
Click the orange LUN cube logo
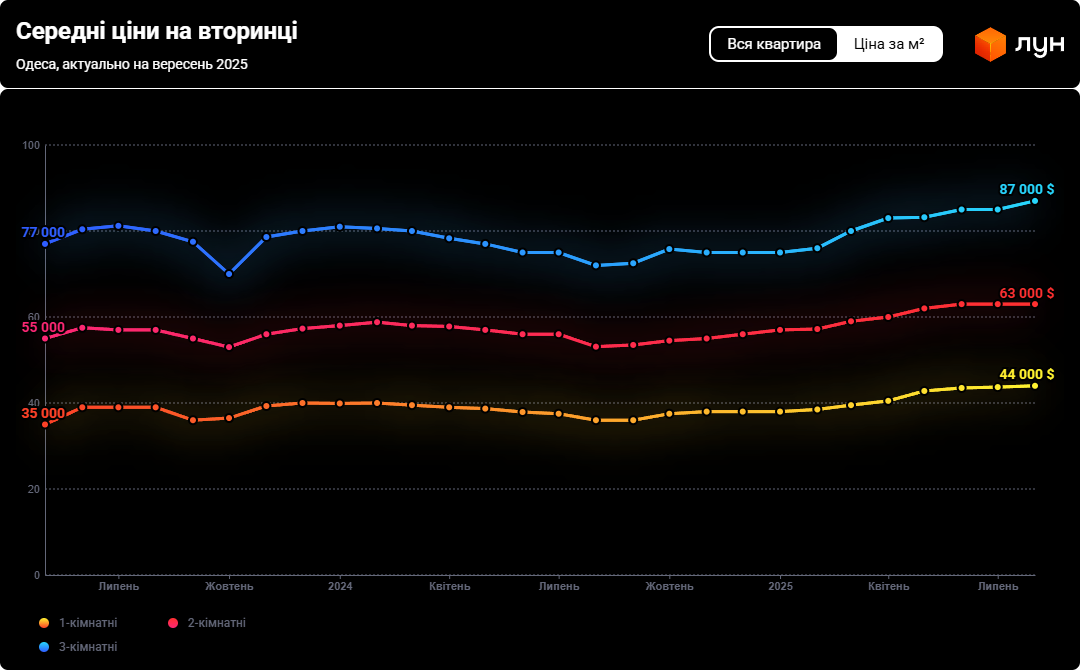point(990,45)
